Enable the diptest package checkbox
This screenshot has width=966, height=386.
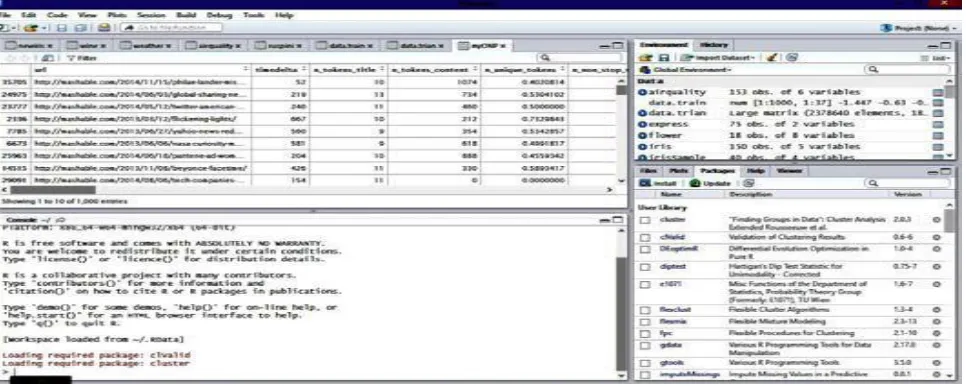(645, 267)
